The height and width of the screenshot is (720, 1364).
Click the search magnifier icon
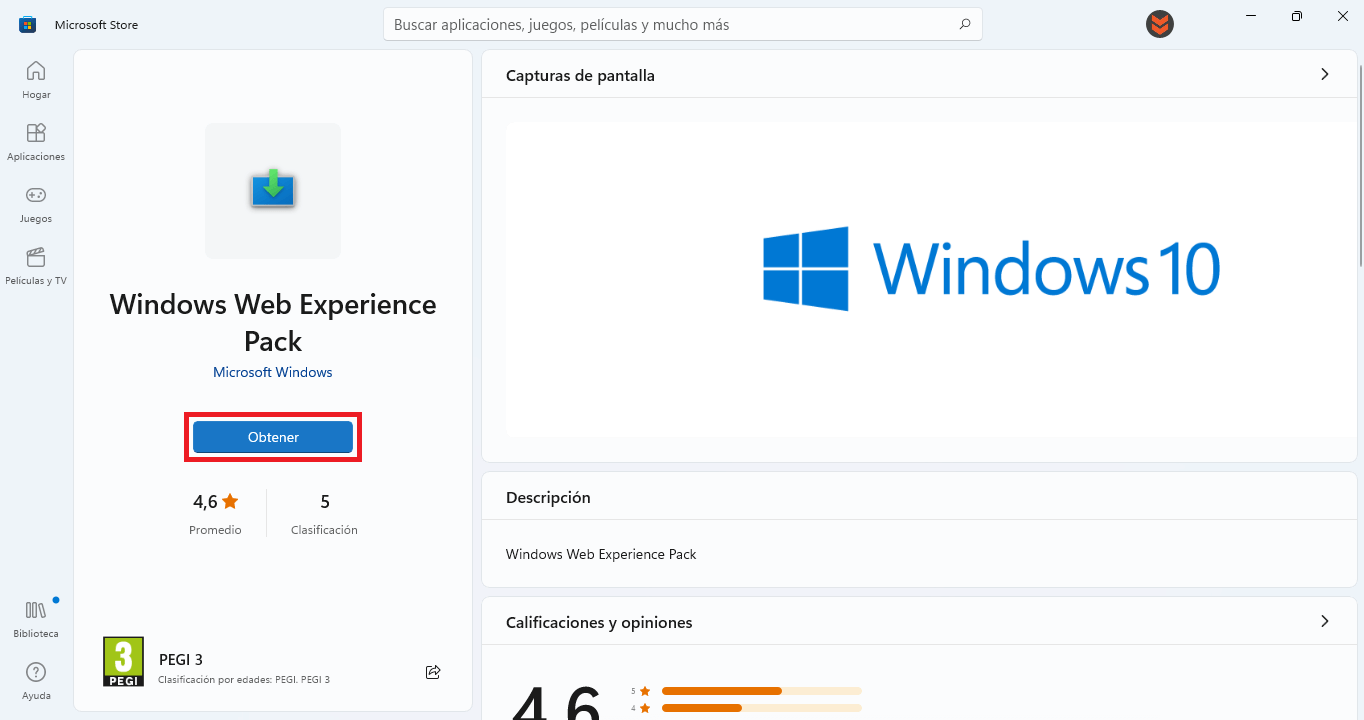(964, 24)
